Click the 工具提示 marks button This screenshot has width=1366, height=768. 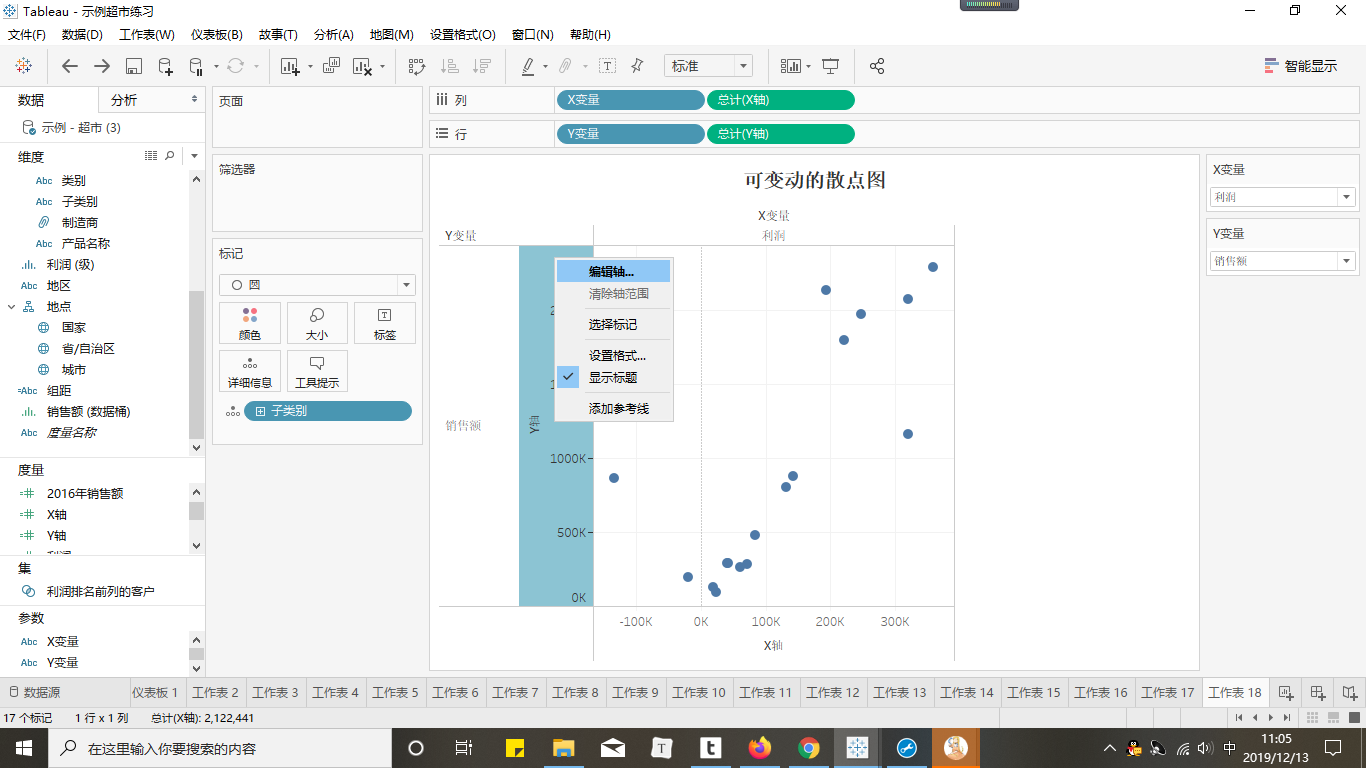[x=317, y=371]
